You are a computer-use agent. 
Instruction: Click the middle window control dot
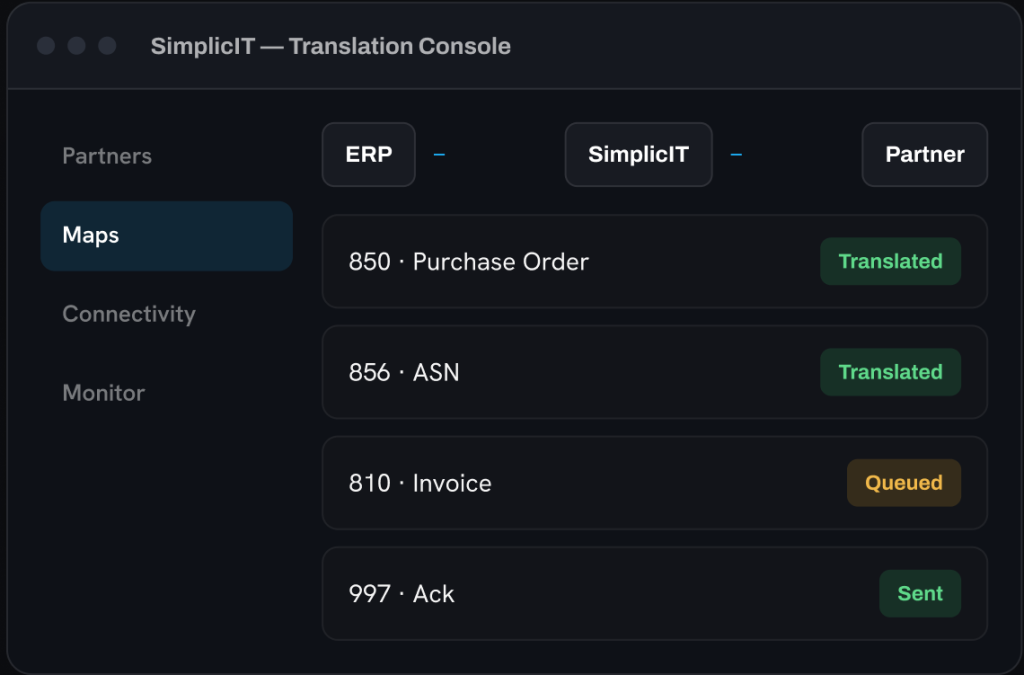click(x=76, y=46)
